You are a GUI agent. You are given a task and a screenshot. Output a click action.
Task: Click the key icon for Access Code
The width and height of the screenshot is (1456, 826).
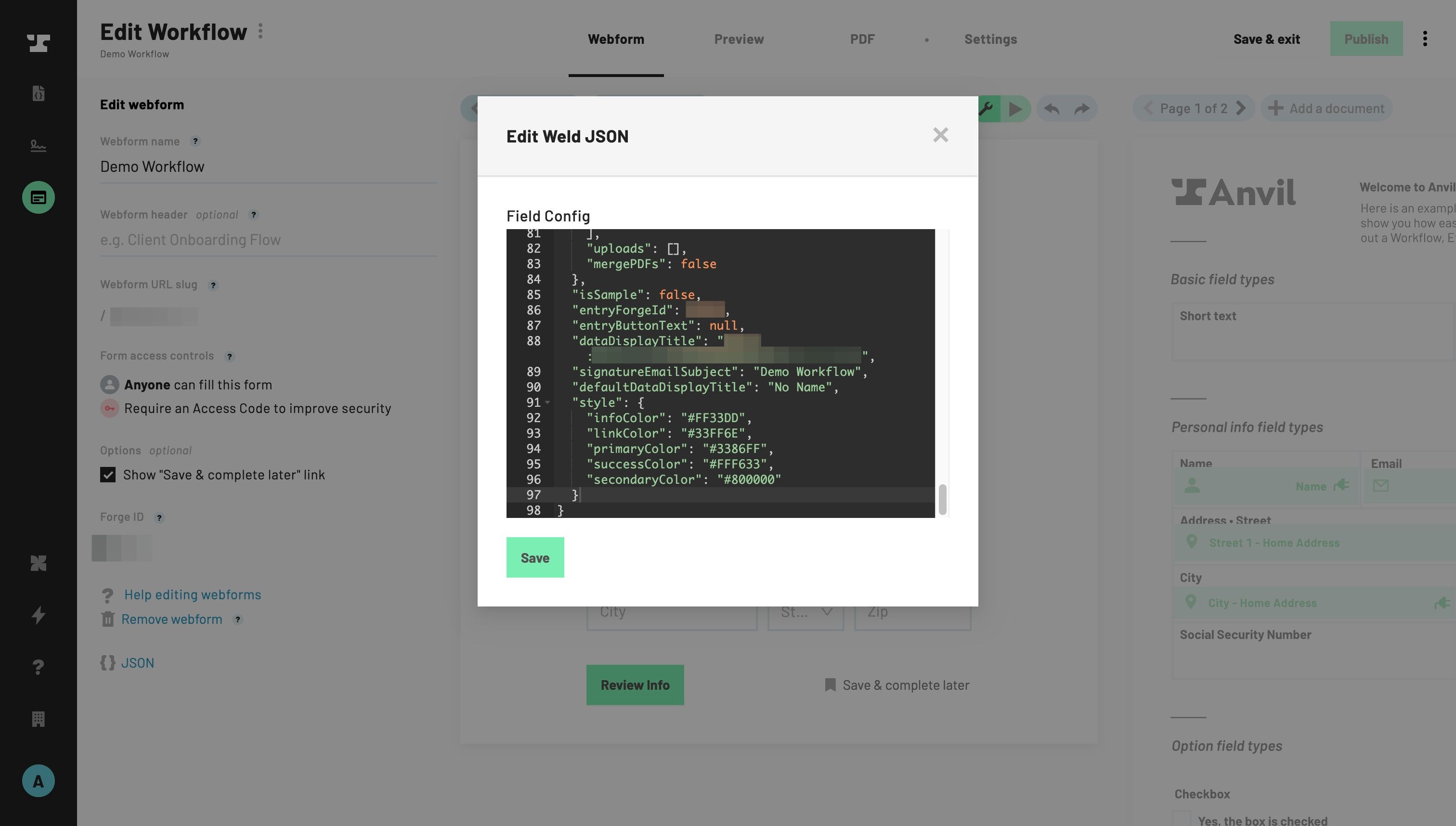[x=109, y=409]
